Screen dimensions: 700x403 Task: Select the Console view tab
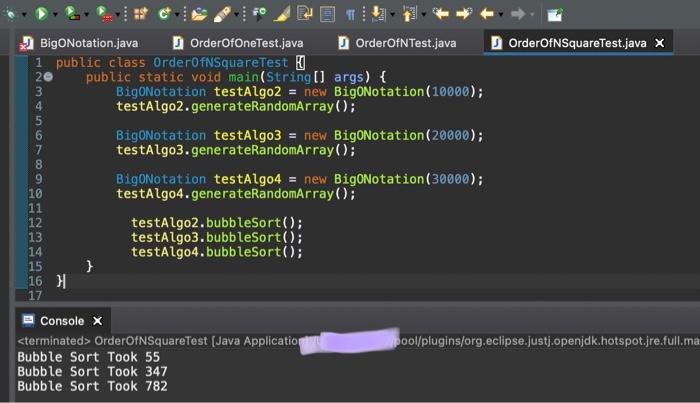(x=62, y=321)
